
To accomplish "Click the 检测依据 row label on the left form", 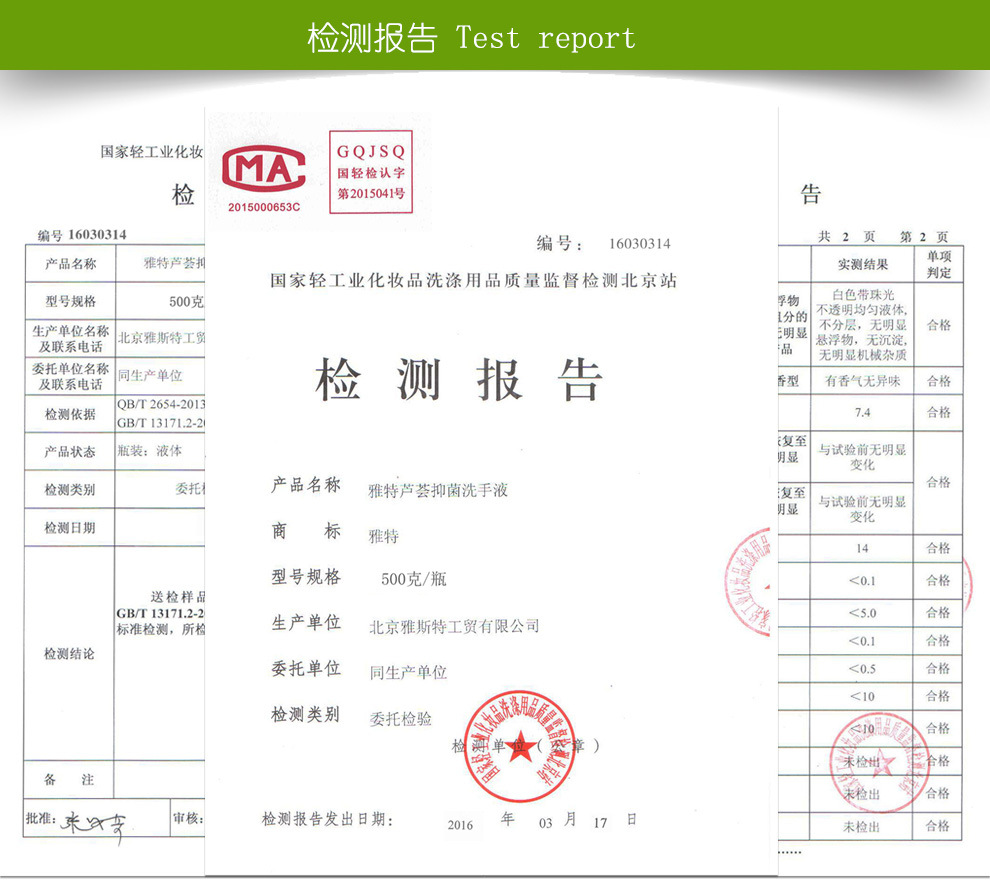I will tap(69, 414).
